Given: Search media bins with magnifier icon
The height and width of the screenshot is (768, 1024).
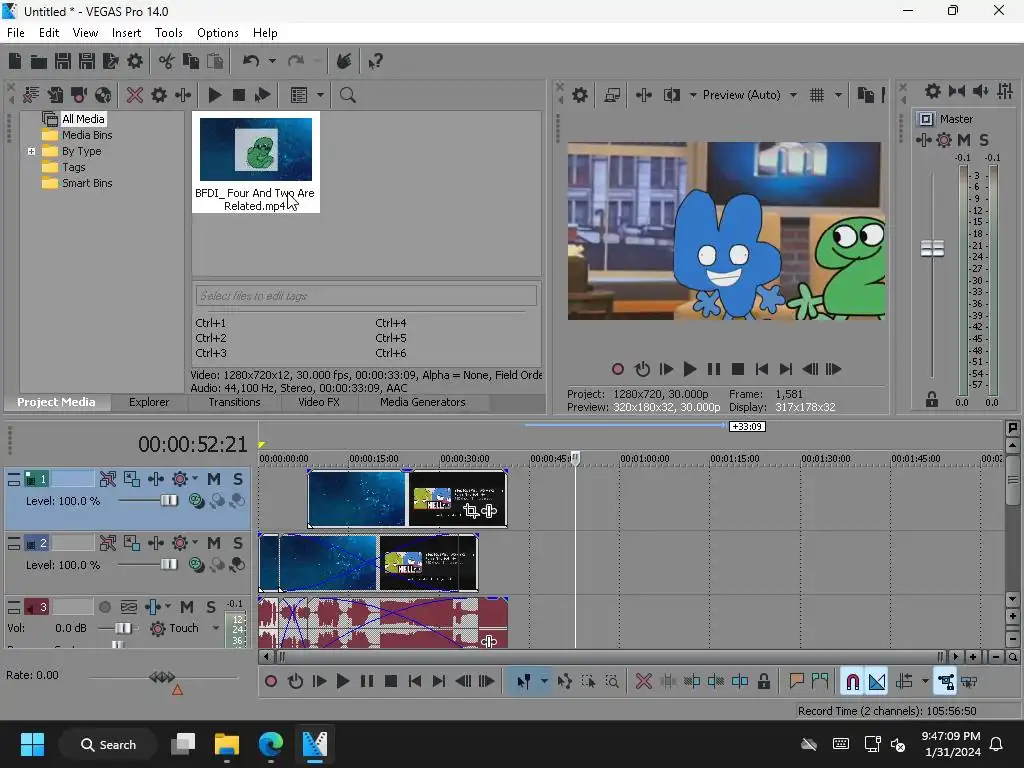Looking at the screenshot, I should pyautogui.click(x=347, y=95).
